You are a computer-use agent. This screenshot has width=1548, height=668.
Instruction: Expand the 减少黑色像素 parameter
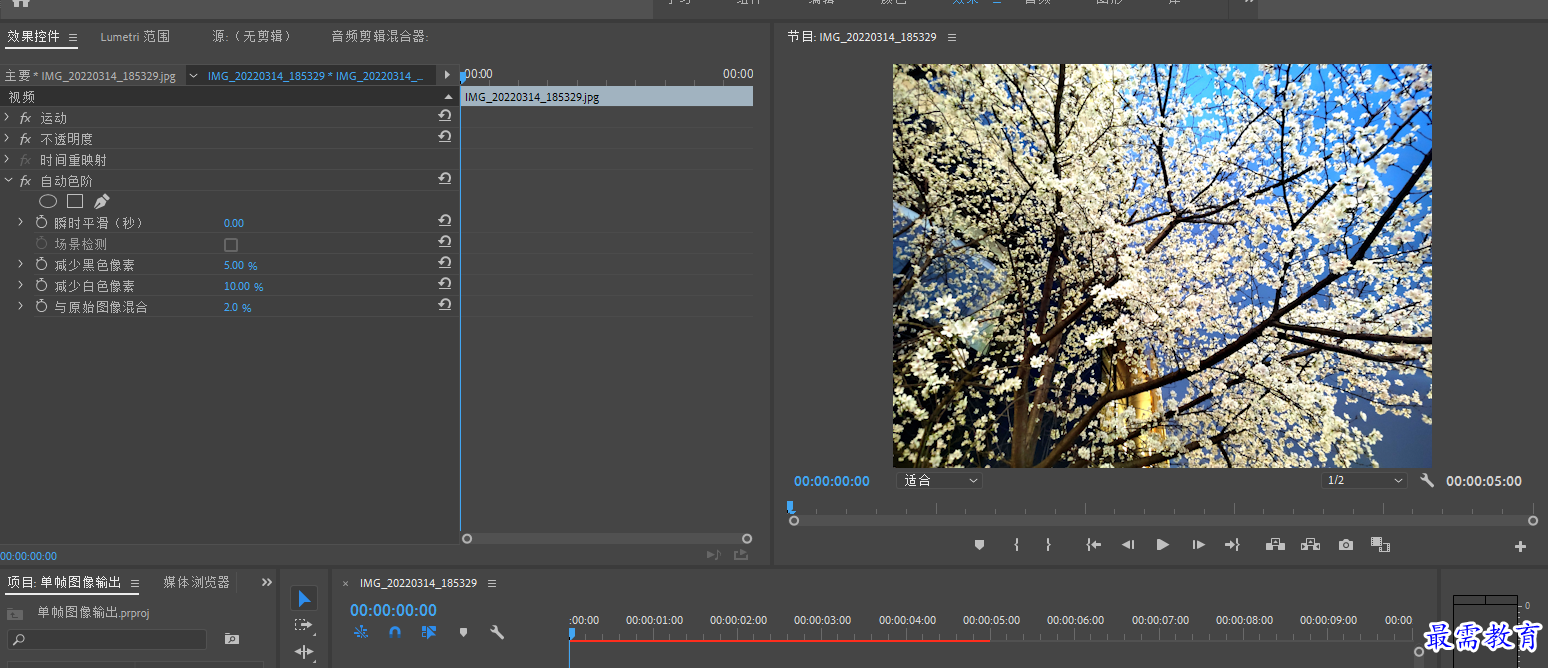click(21, 264)
